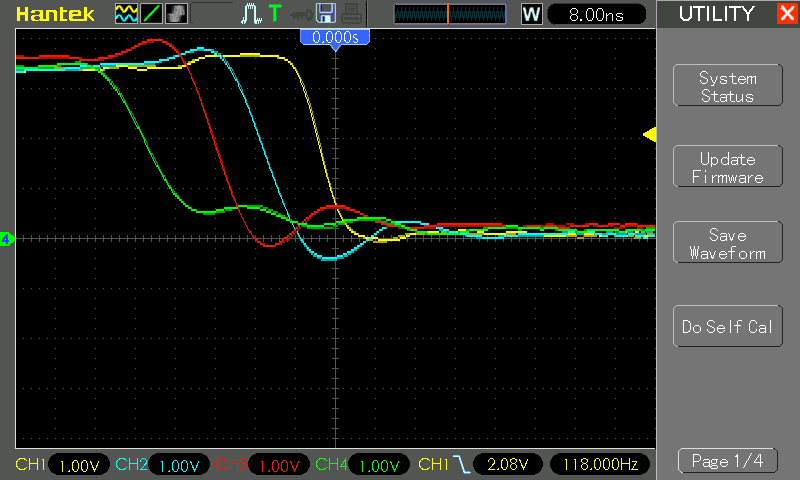Image resolution: width=800 pixels, height=480 pixels.
Task: Click the grayed printer icon
Action: pyautogui.click(x=352, y=14)
